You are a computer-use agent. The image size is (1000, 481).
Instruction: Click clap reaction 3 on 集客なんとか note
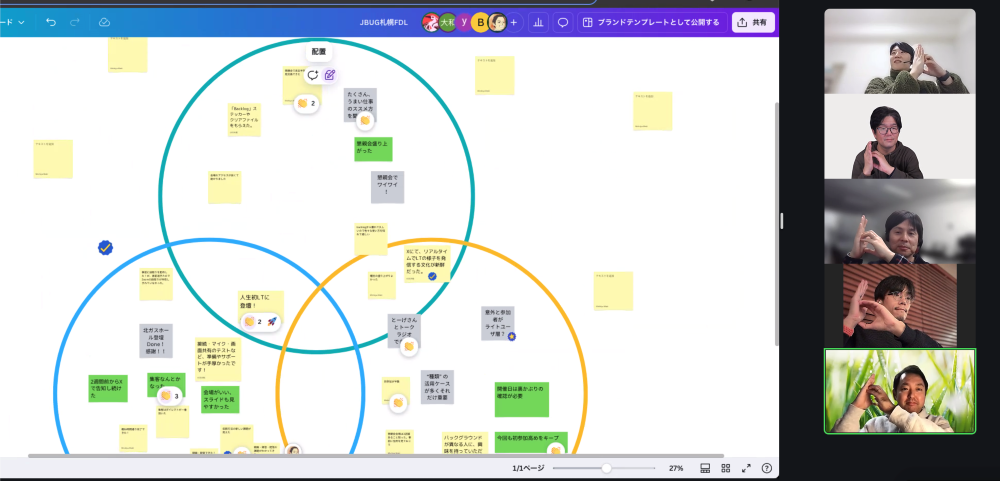(171, 396)
